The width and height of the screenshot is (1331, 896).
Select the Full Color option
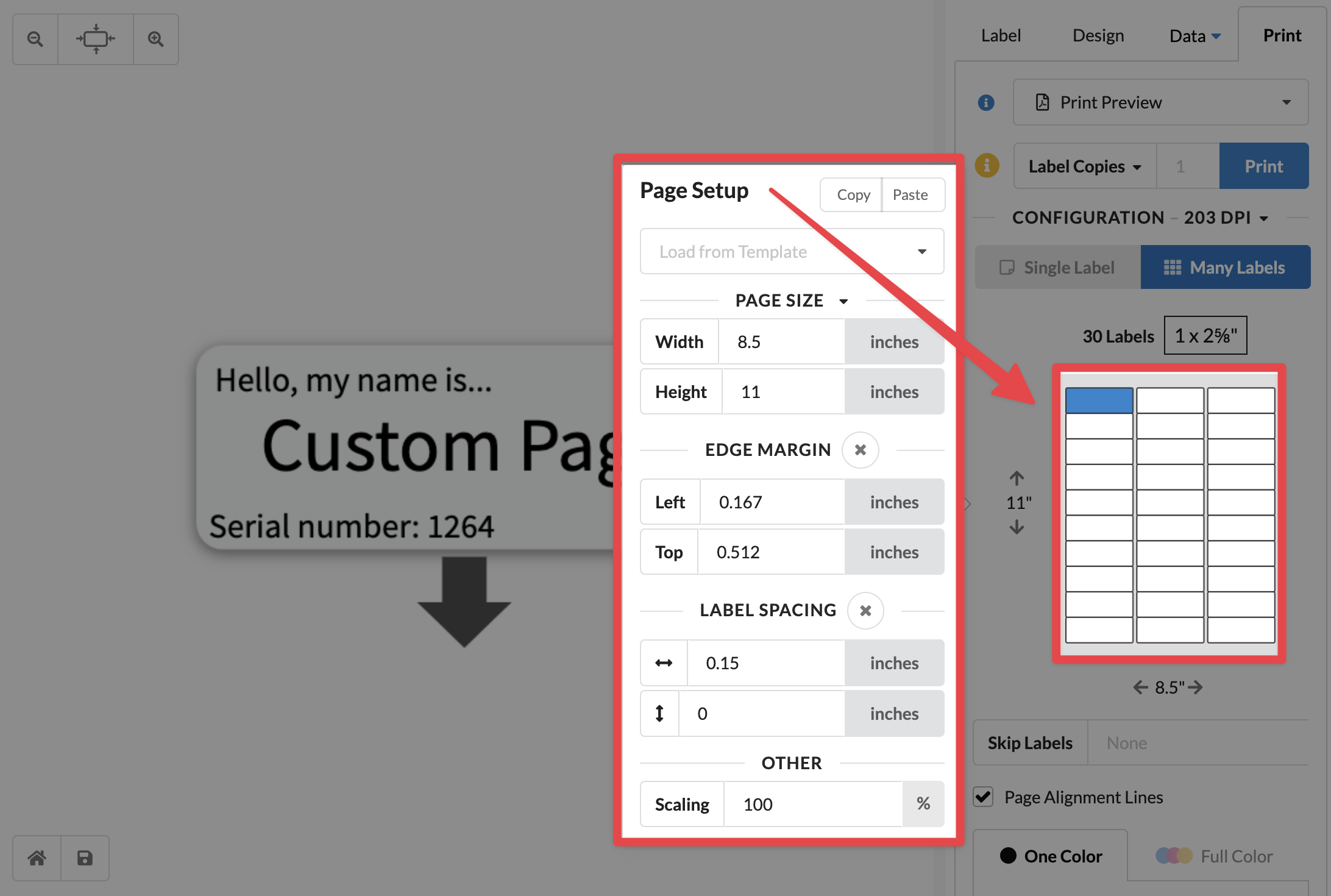[1215, 856]
